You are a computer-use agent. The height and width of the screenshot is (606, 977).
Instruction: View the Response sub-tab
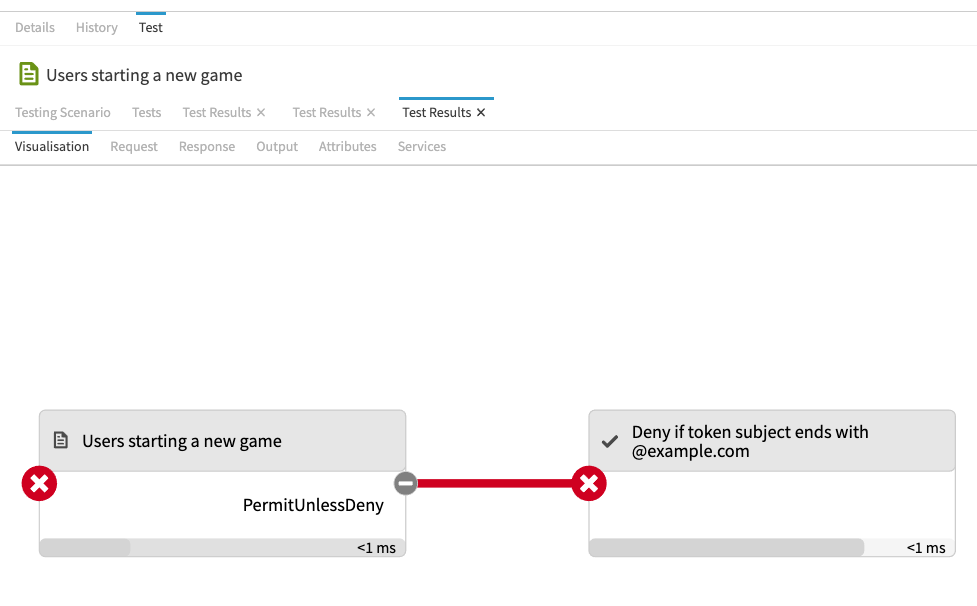click(x=207, y=147)
